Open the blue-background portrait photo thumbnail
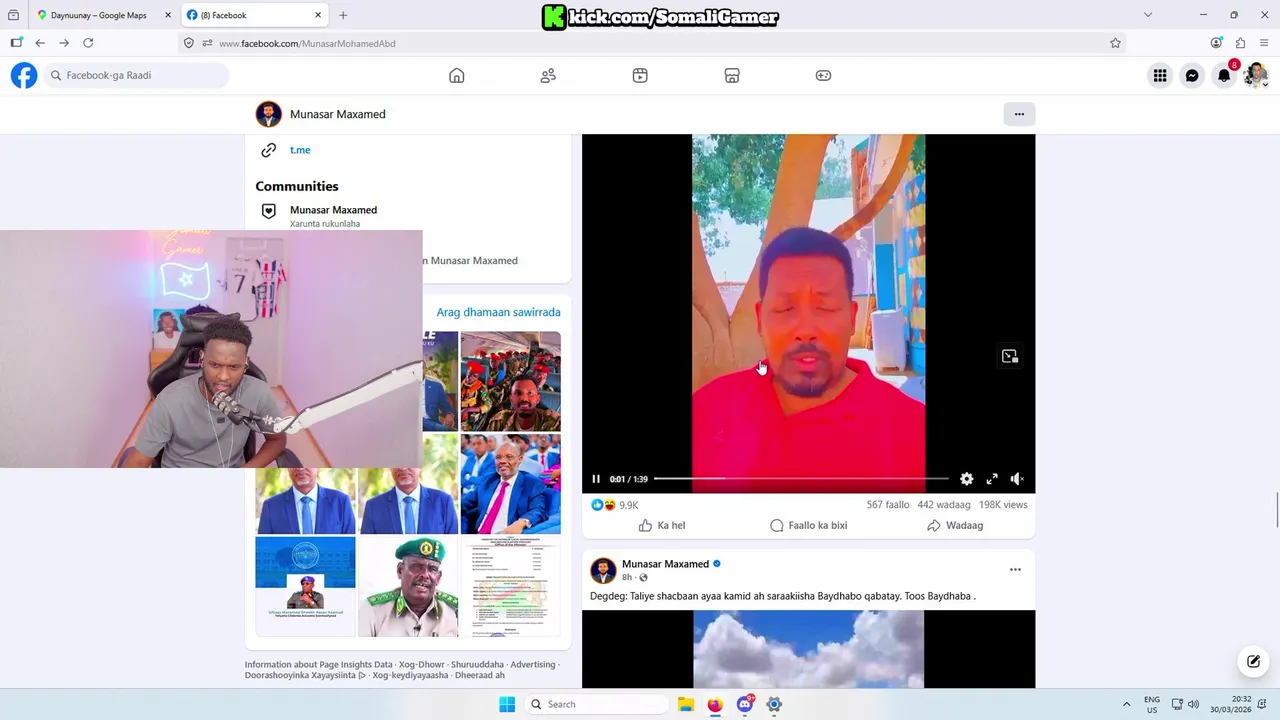1280x720 pixels. point(305,587)
